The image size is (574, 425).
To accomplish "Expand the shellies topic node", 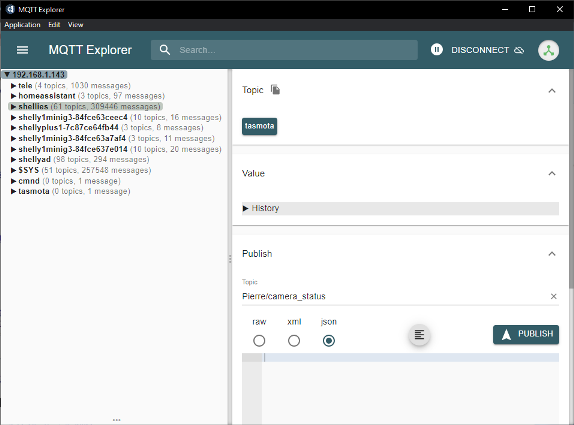I will 14,107.
